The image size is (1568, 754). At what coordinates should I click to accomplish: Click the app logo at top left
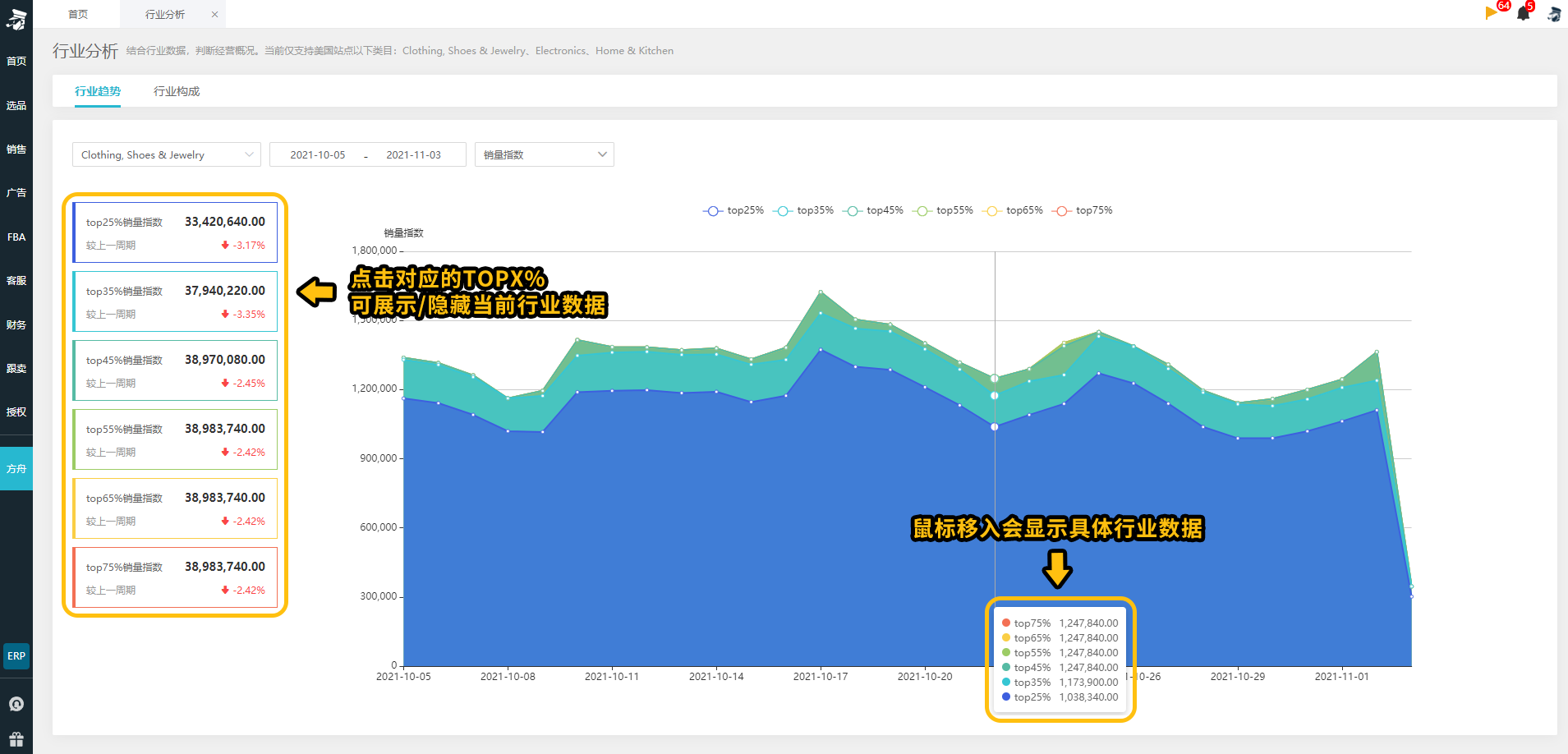(16, 17)
